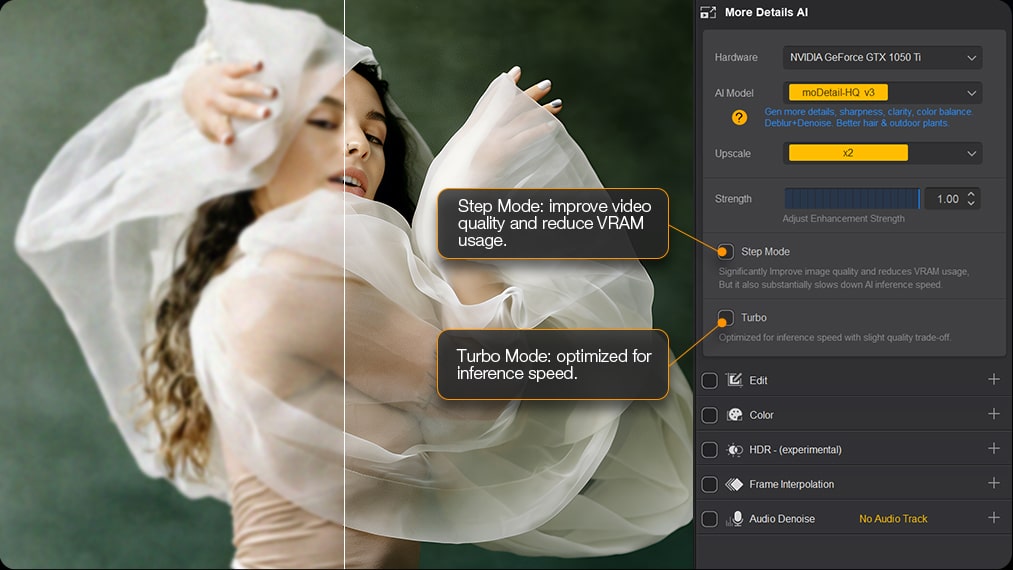Click the HDR experimental icon

pyautogui.click(x=734, y=450)
